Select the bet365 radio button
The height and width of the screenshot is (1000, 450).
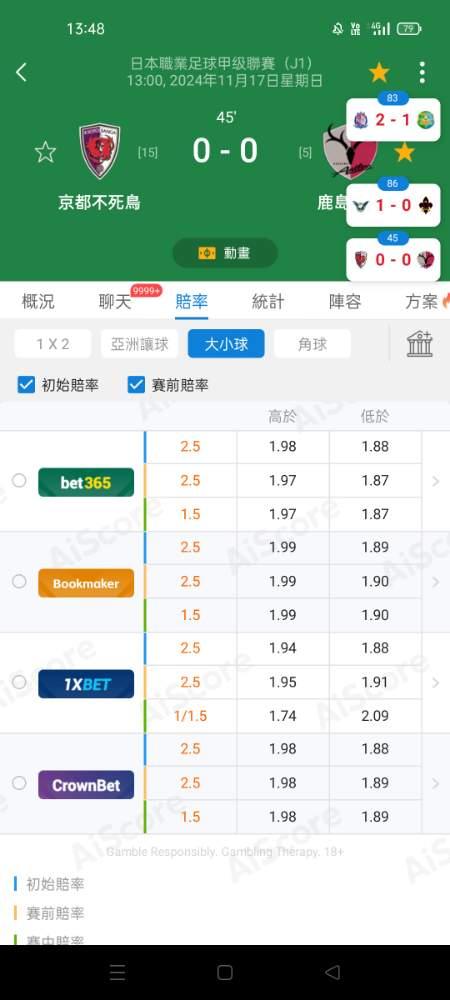tap(19, 480)
